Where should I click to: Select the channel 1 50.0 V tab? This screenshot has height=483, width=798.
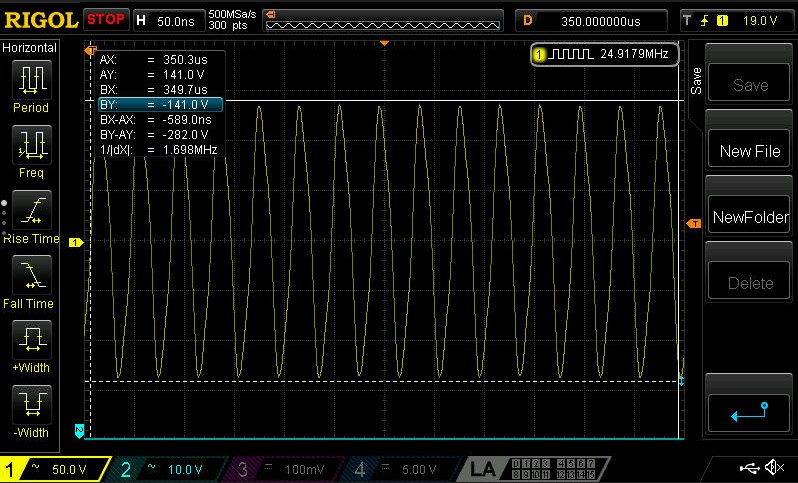tap(53, 469)
